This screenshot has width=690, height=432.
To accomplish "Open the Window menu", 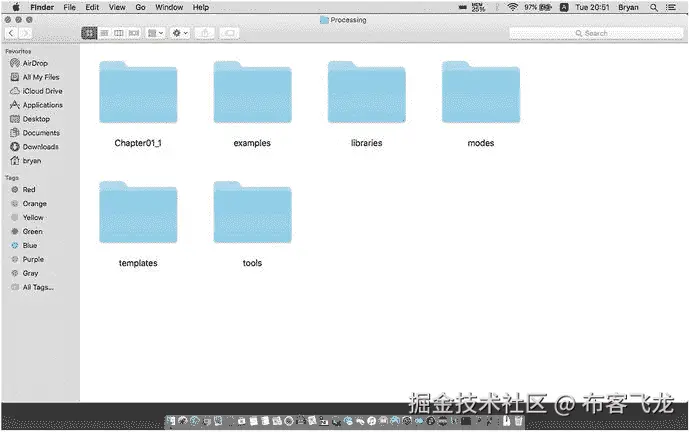I will pyautogui.click(x=169, y=7).
